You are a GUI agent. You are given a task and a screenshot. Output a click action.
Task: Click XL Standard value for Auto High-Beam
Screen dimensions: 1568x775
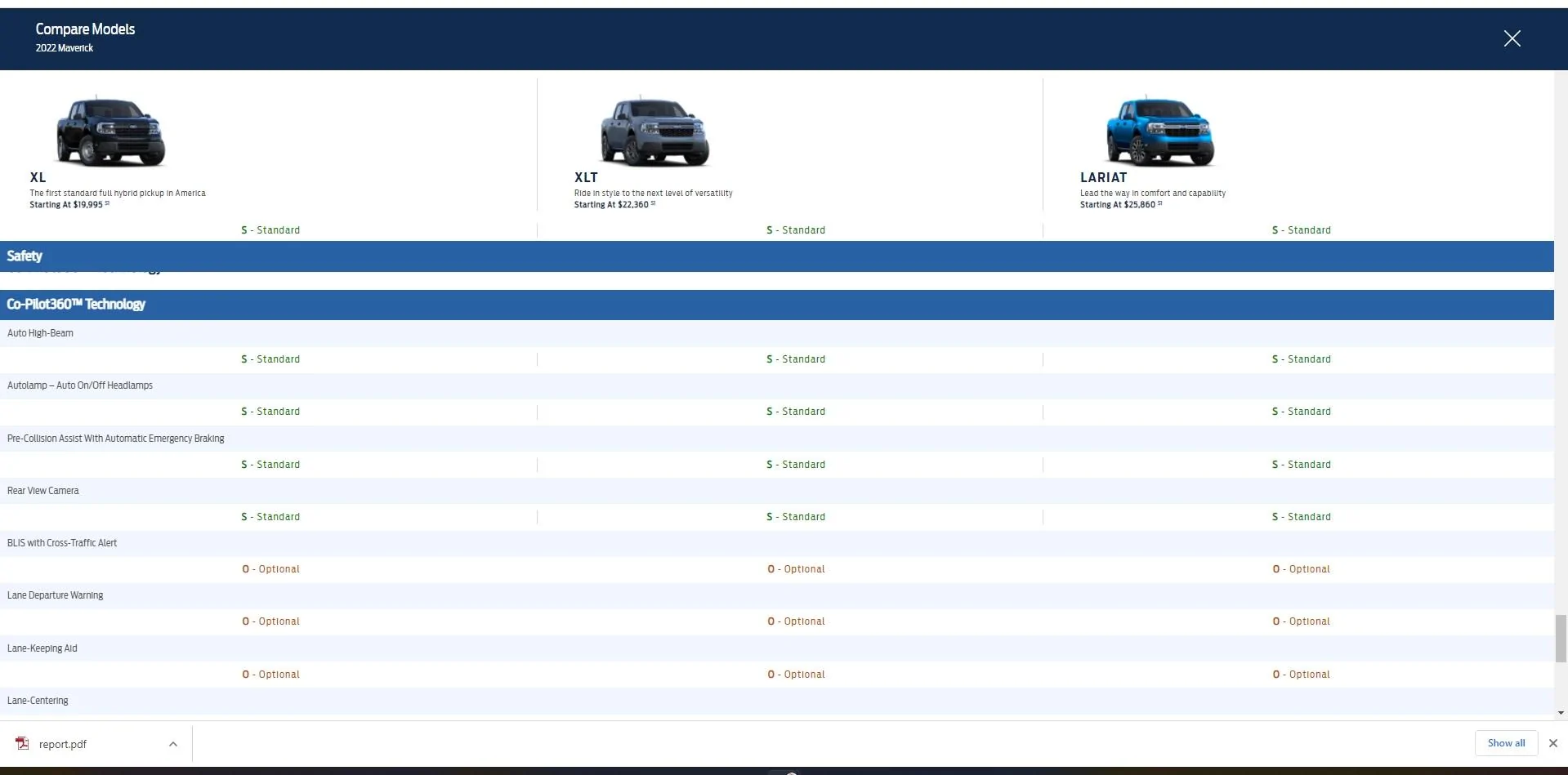pyautogui.click(x=270, y=359)
